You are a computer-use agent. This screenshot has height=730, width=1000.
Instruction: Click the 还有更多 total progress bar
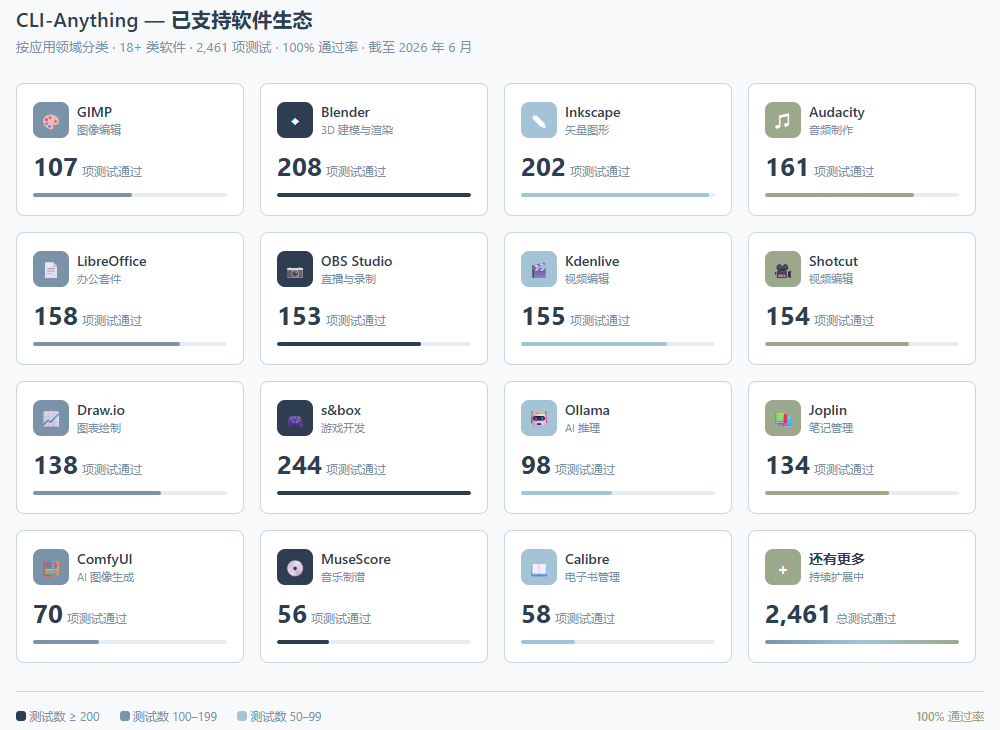[862, 642]
